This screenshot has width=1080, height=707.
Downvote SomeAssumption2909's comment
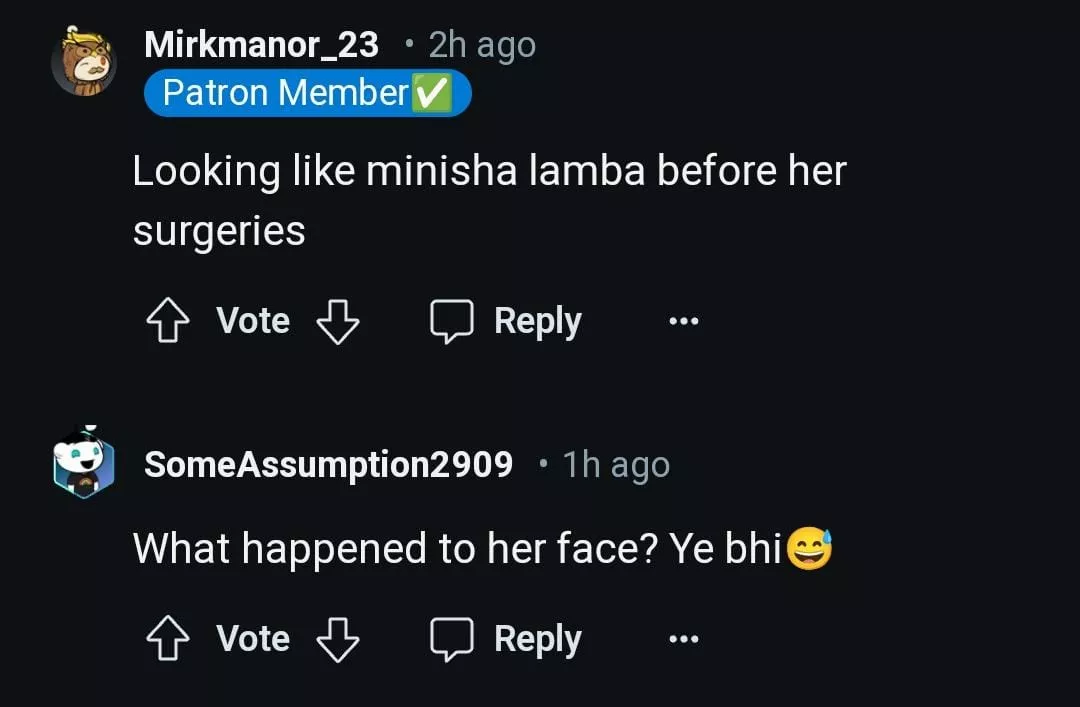(337, 640)
